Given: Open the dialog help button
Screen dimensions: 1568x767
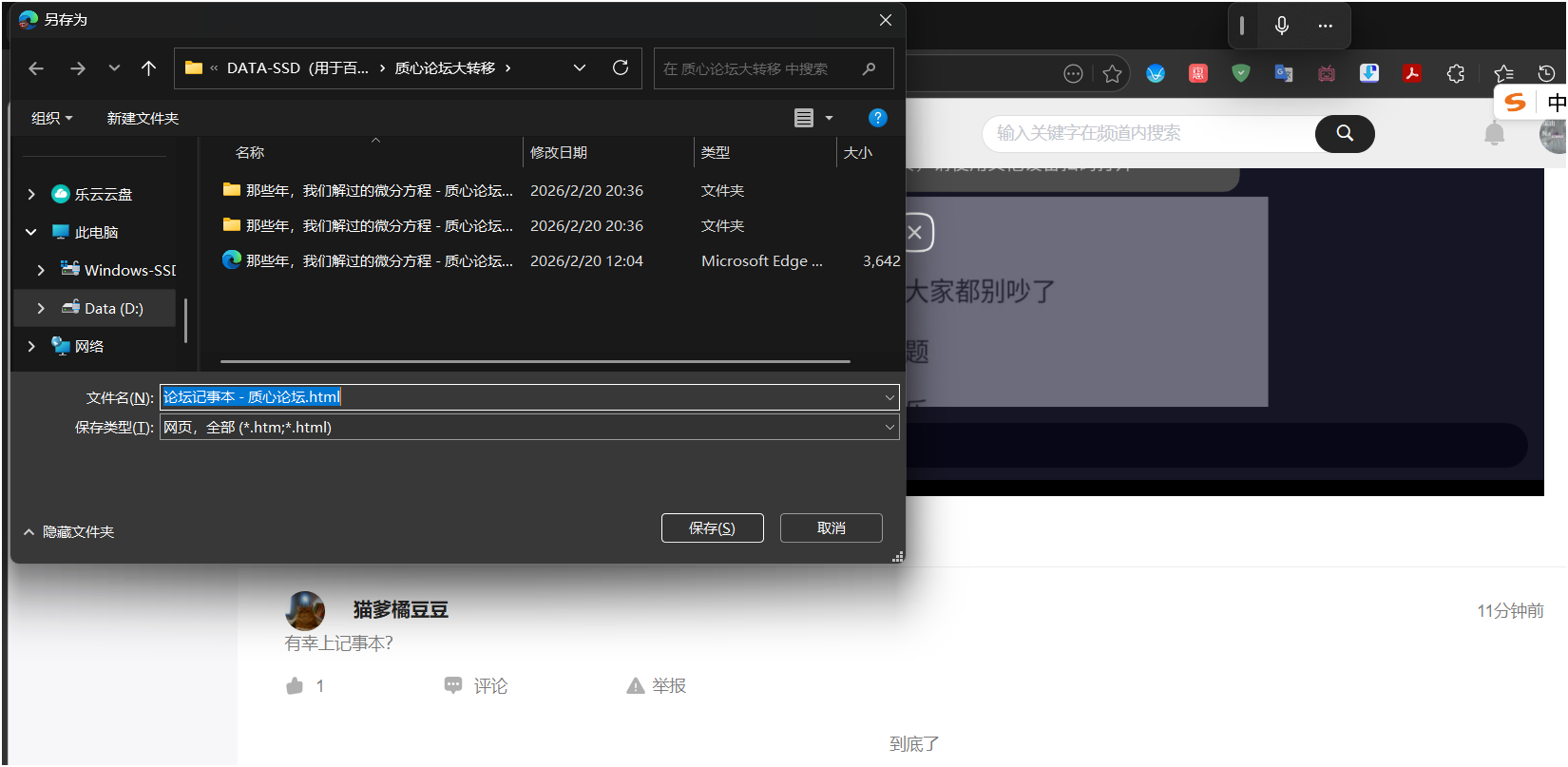Looking at the screenshot, I should [878, 118].
